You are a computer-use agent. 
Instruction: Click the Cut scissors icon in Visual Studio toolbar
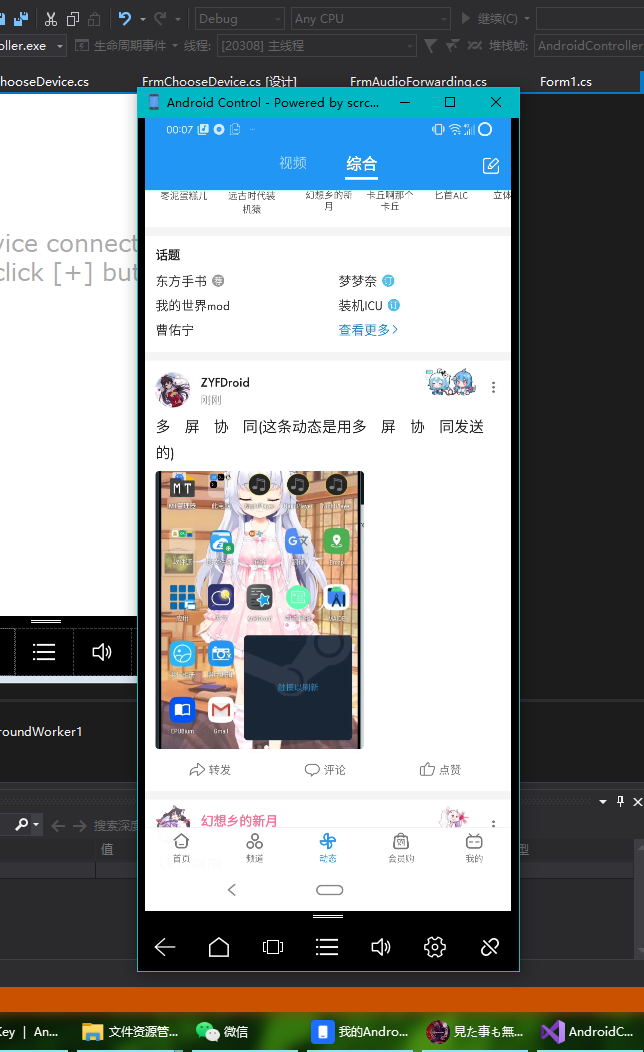pos(51,19)
